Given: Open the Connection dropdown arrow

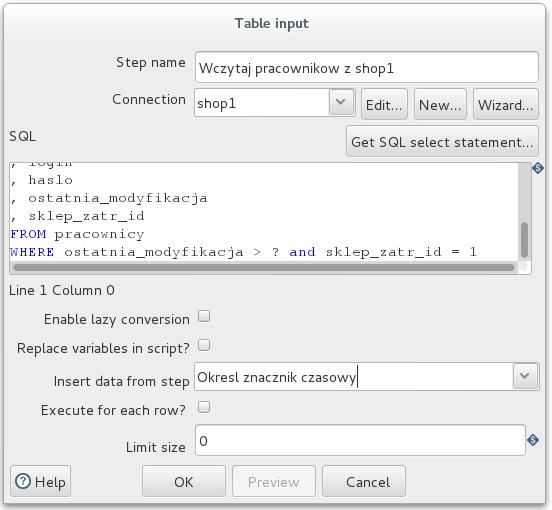Looking at the screenshot, I should (341, 102).
